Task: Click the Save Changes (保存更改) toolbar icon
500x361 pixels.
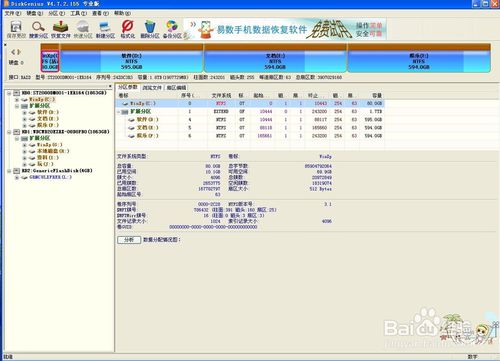Action: pos(16,29)
